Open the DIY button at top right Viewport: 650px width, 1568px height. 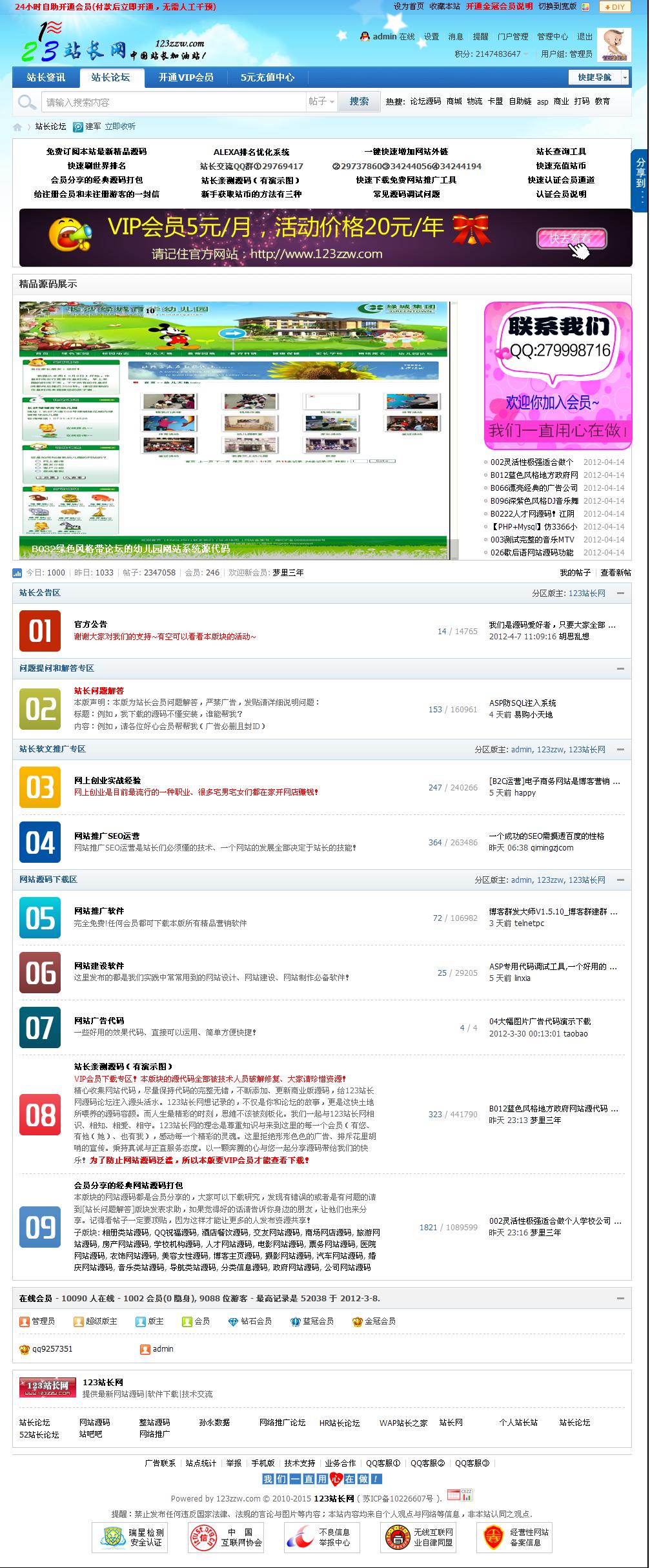point(614,6)
